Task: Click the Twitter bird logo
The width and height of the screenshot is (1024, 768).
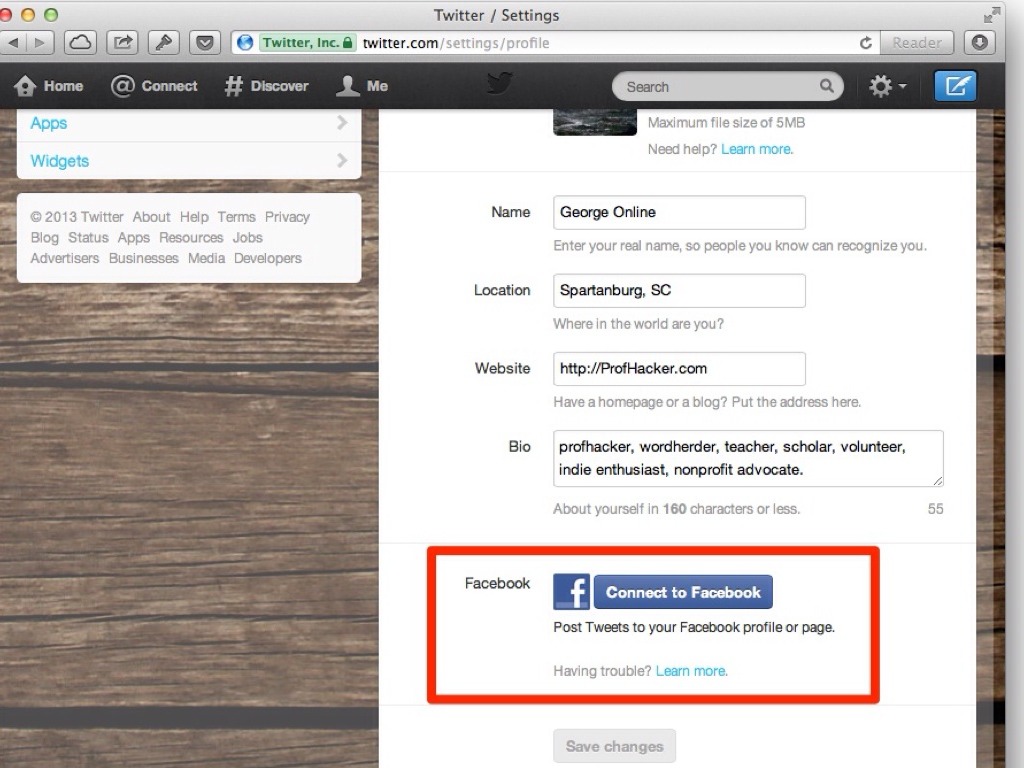Action: pos(500,84)
